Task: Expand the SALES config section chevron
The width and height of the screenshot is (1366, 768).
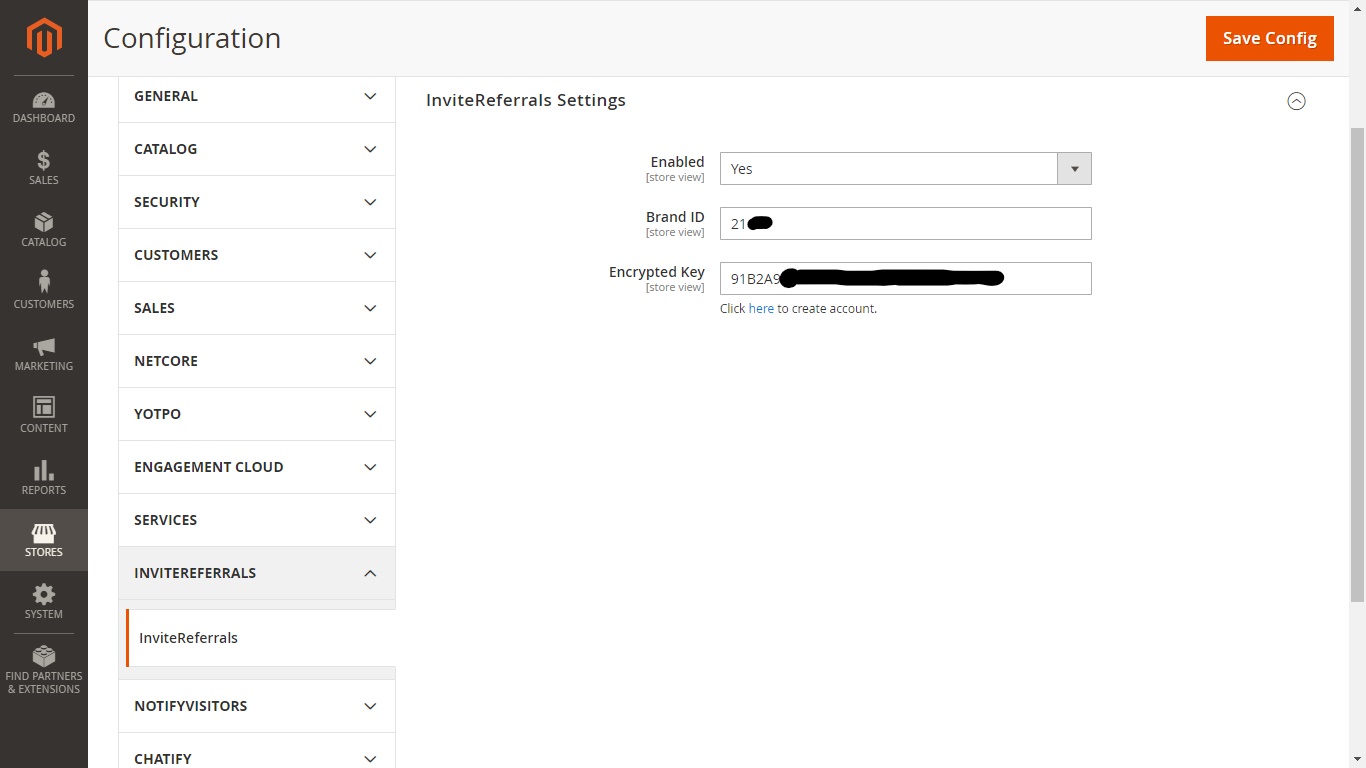Action: click(370, 308)
